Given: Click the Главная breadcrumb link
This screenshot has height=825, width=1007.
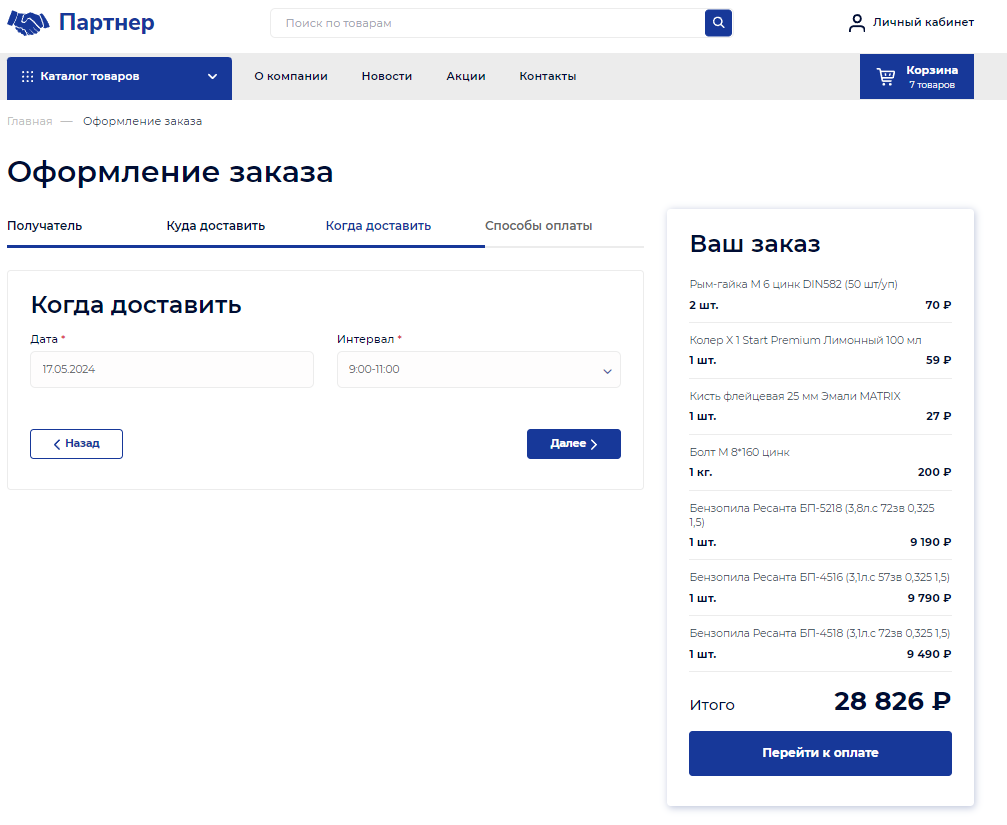Looking at the screenshot, I should 29,122.
